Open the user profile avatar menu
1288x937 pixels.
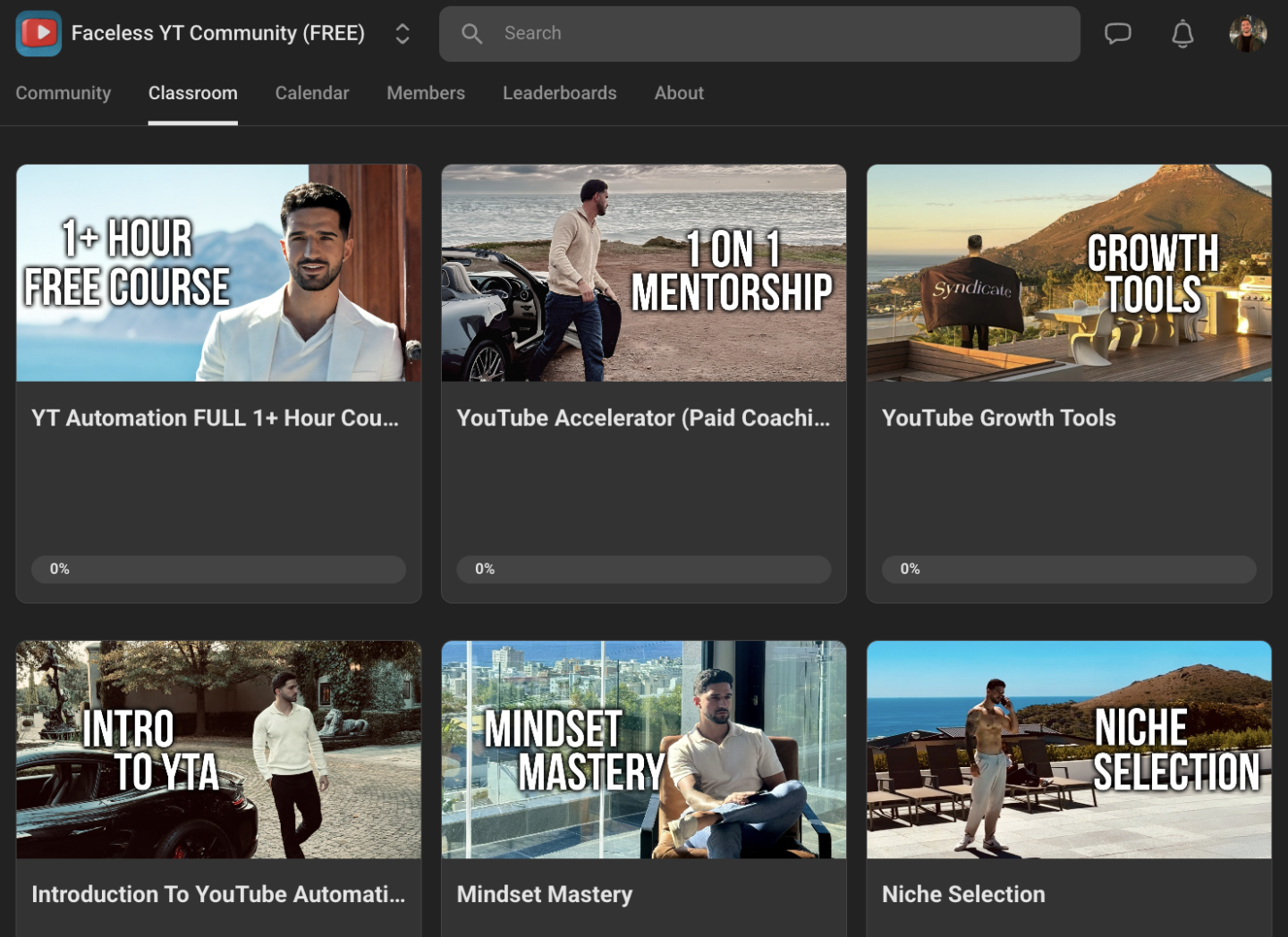[x=1247, y=34]
